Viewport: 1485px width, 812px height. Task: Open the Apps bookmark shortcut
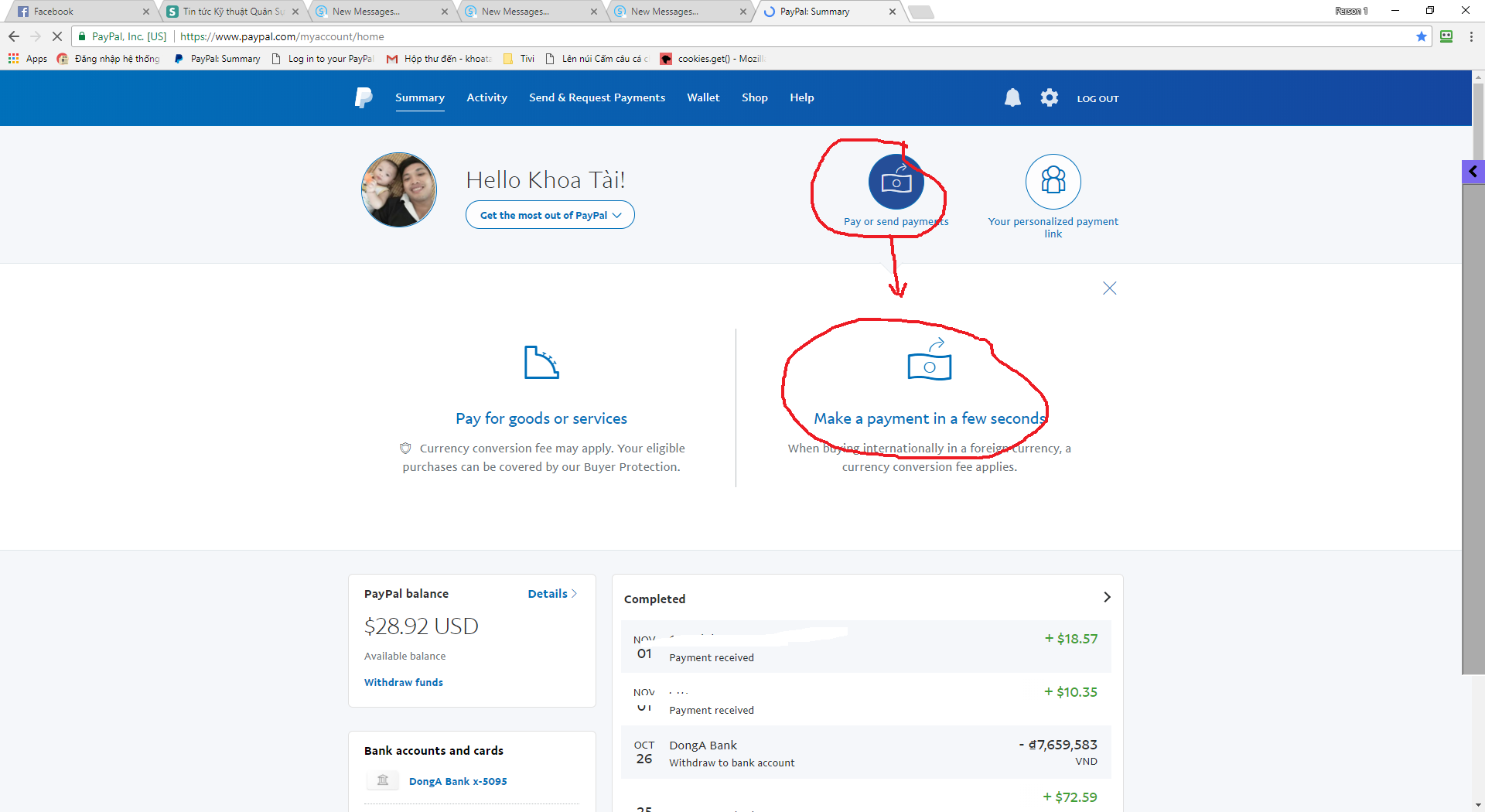28,59
